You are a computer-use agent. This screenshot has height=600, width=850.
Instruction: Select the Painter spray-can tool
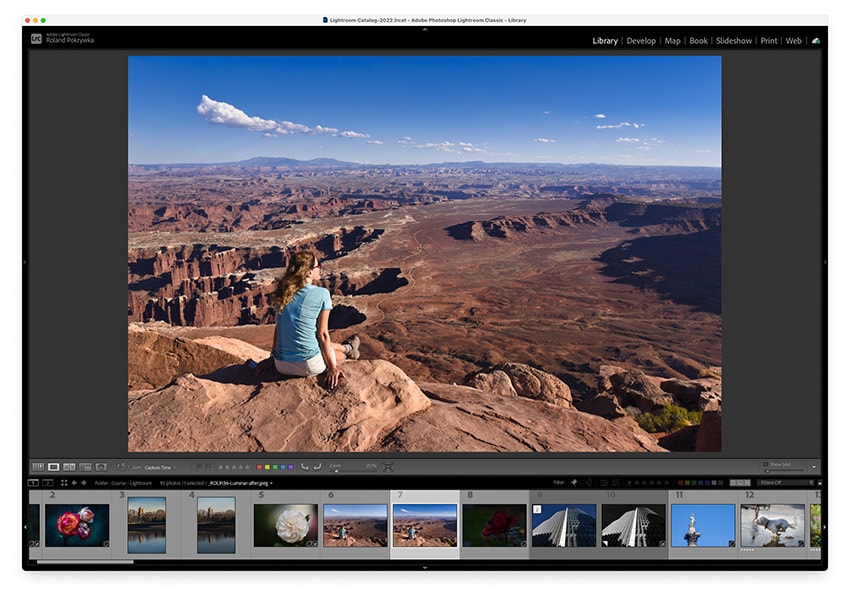(100, 467)
